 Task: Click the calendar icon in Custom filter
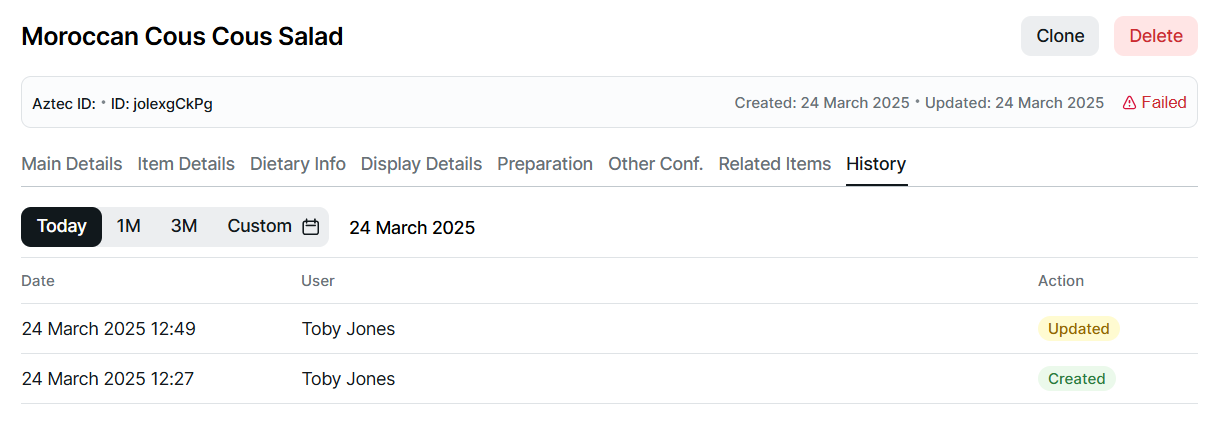pos(311,227)
